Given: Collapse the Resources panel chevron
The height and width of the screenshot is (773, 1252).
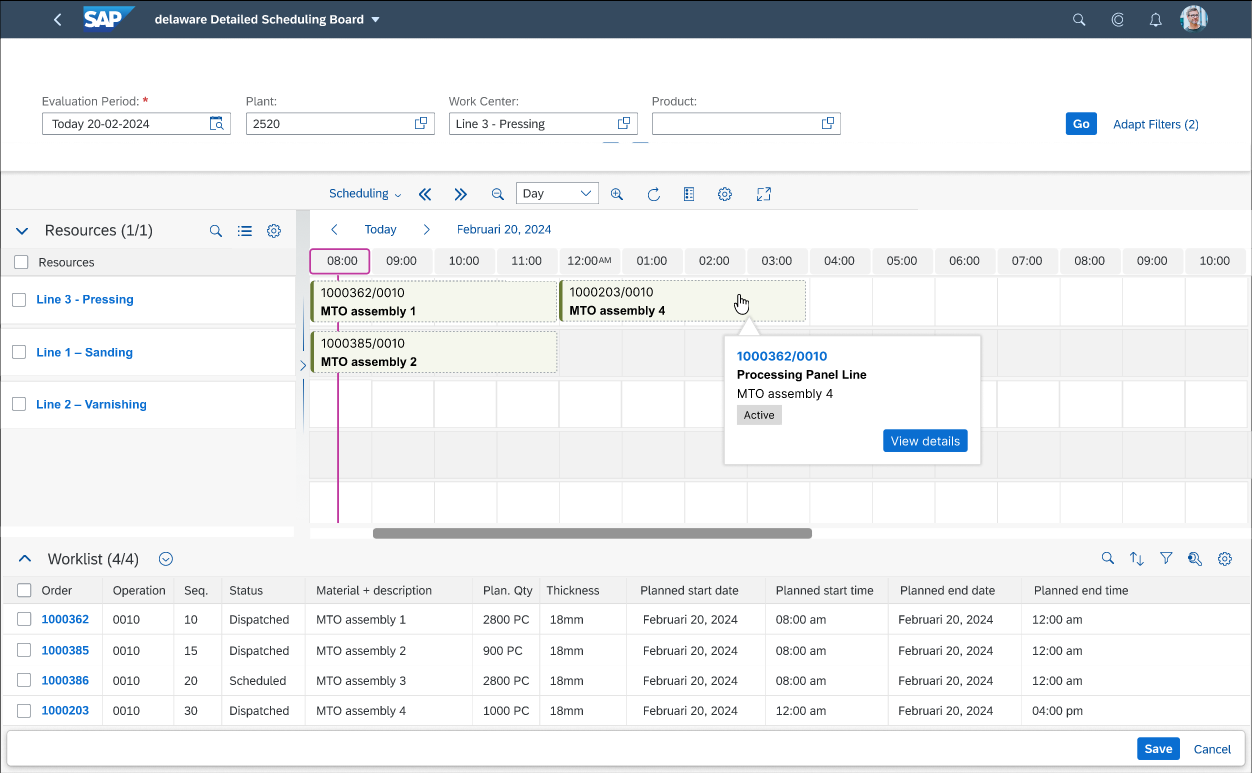Looking at the screenshot, I should [x=22, y=231].
